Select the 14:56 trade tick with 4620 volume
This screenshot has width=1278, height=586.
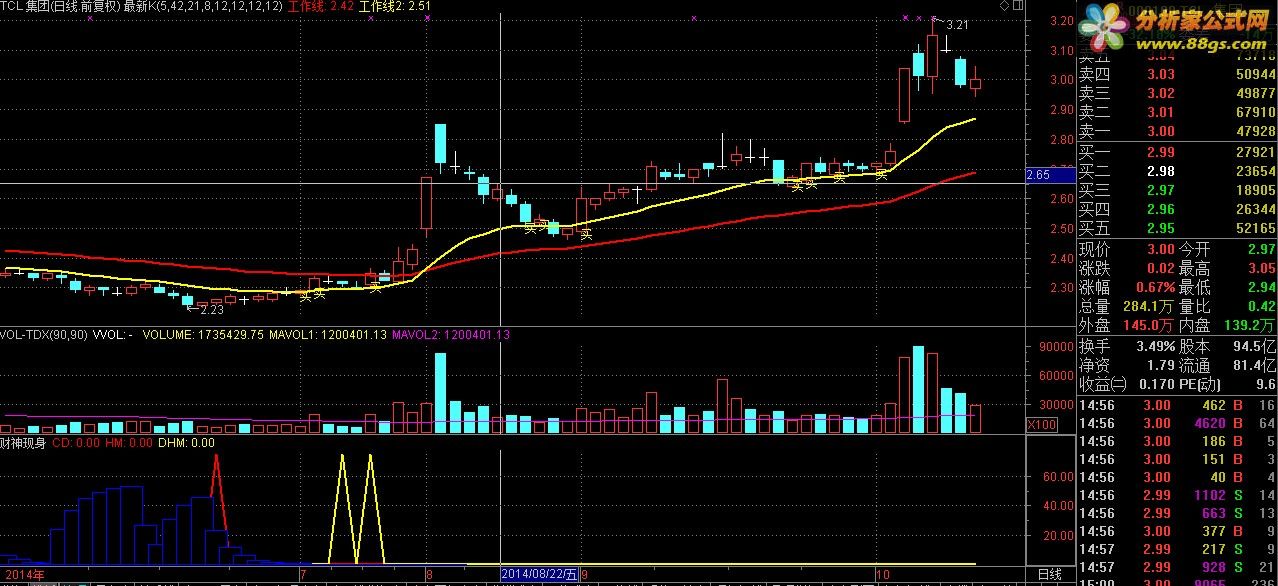pyautogui.click(x=1176, y=423)
